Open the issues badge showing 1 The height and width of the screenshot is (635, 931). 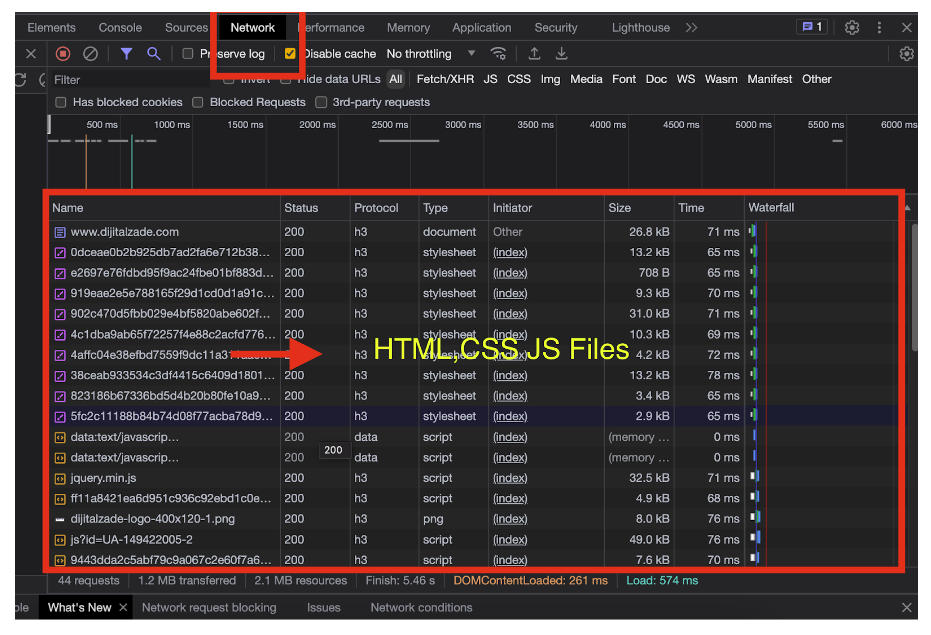click(x=811, y=28)
